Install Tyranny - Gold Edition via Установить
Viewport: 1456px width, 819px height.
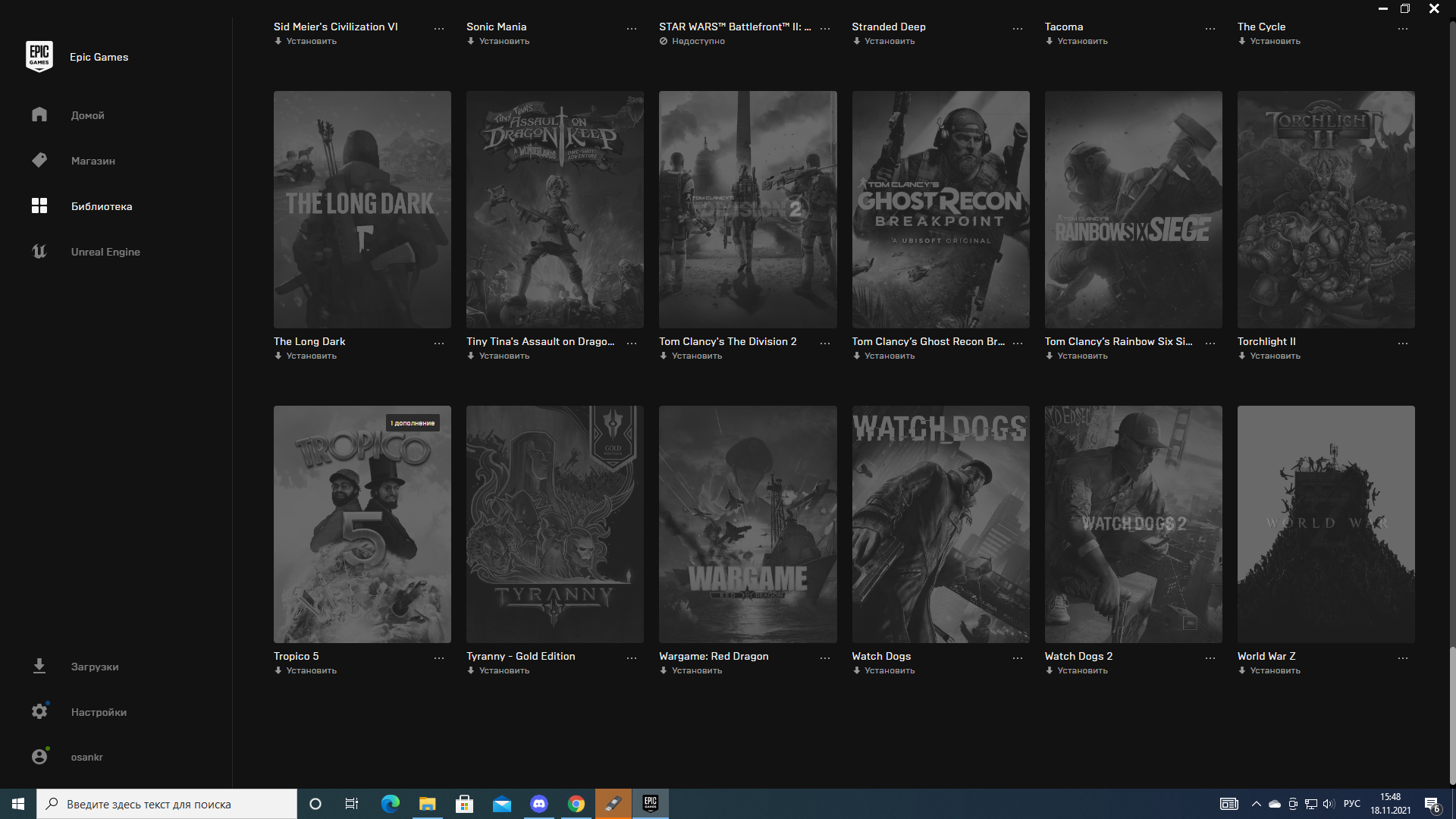pyautogui.click(x=504, y=670)
